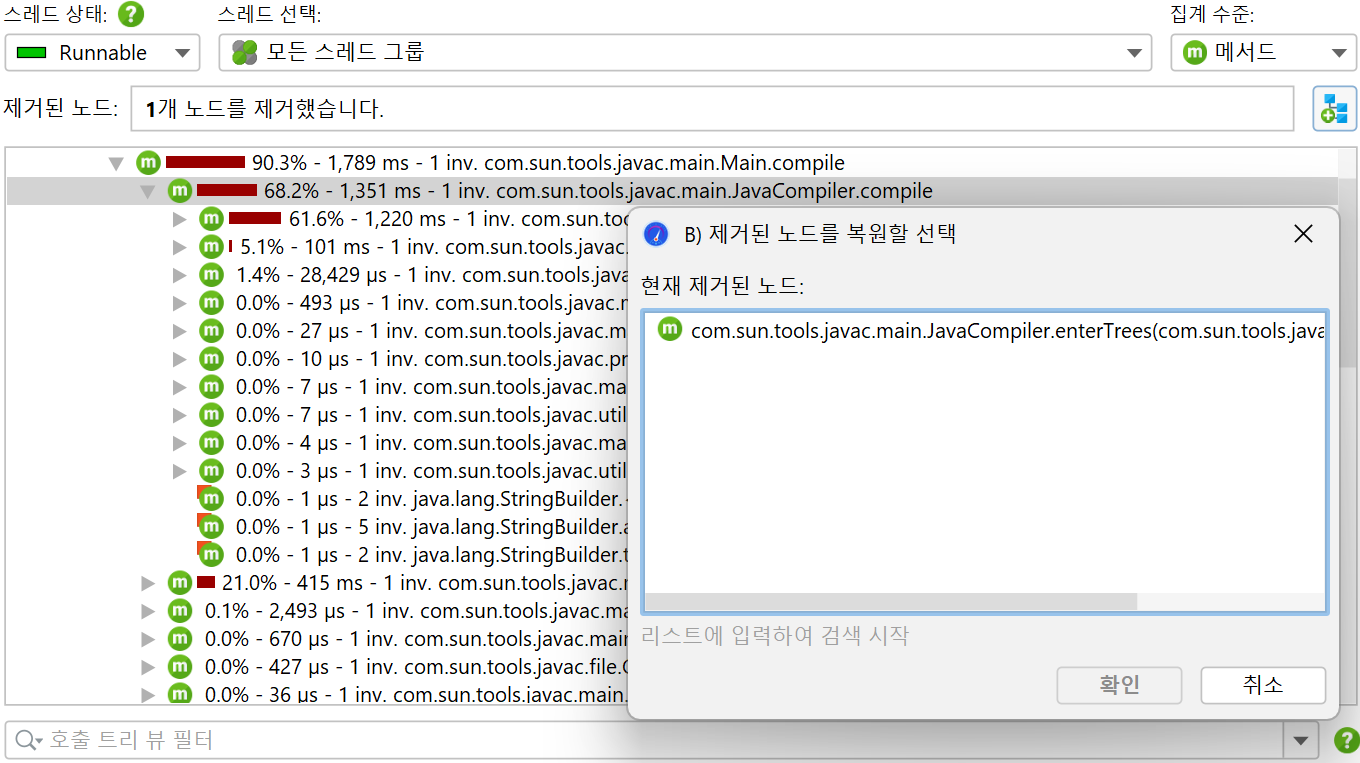Viewport: 1360px width, 763px height.
Task: Expand the 0.0% 10 µs node
Action: point(180,359)
